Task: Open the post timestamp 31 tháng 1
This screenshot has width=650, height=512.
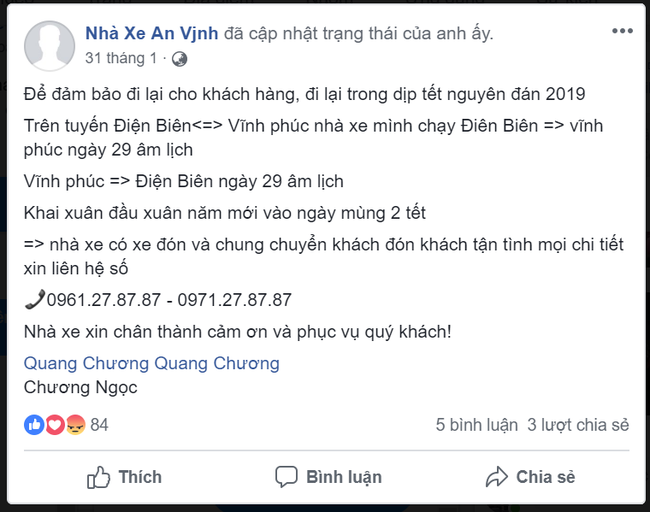Action: [121, 59]
